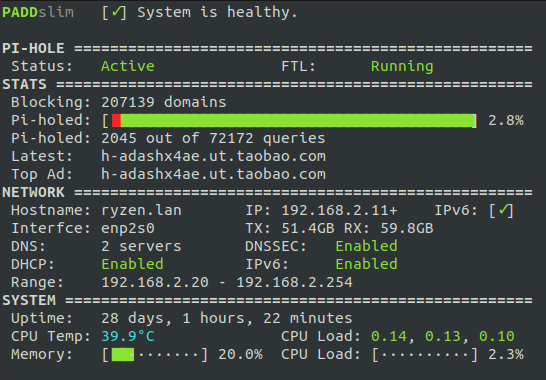Click the system healthy checkmark indicator
The height and width of the screenshot is (380, 546).
tap(115, 13)
